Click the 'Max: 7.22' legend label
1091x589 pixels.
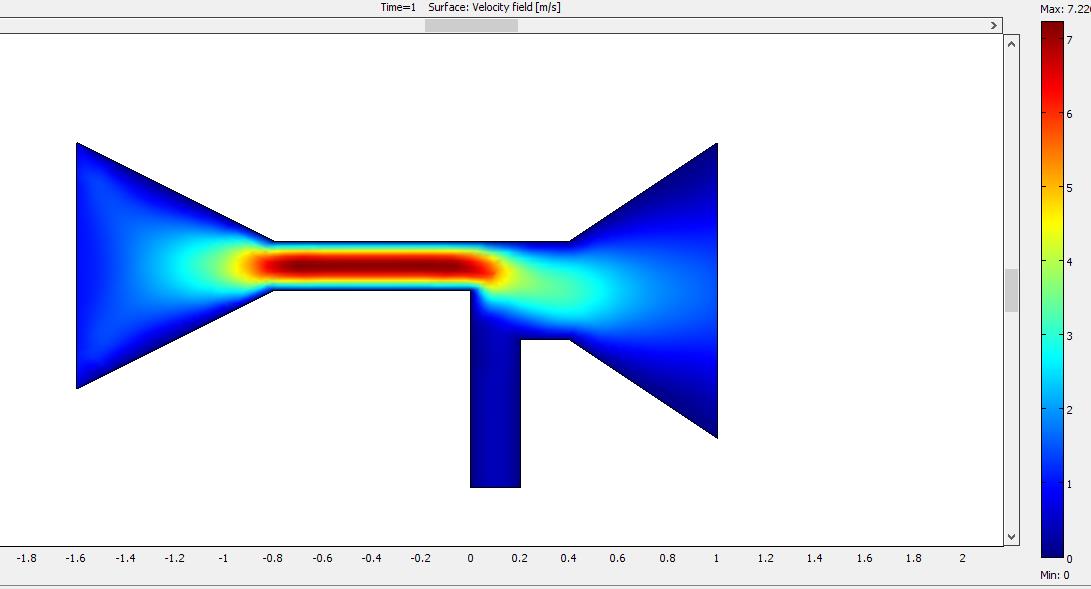1065,9
